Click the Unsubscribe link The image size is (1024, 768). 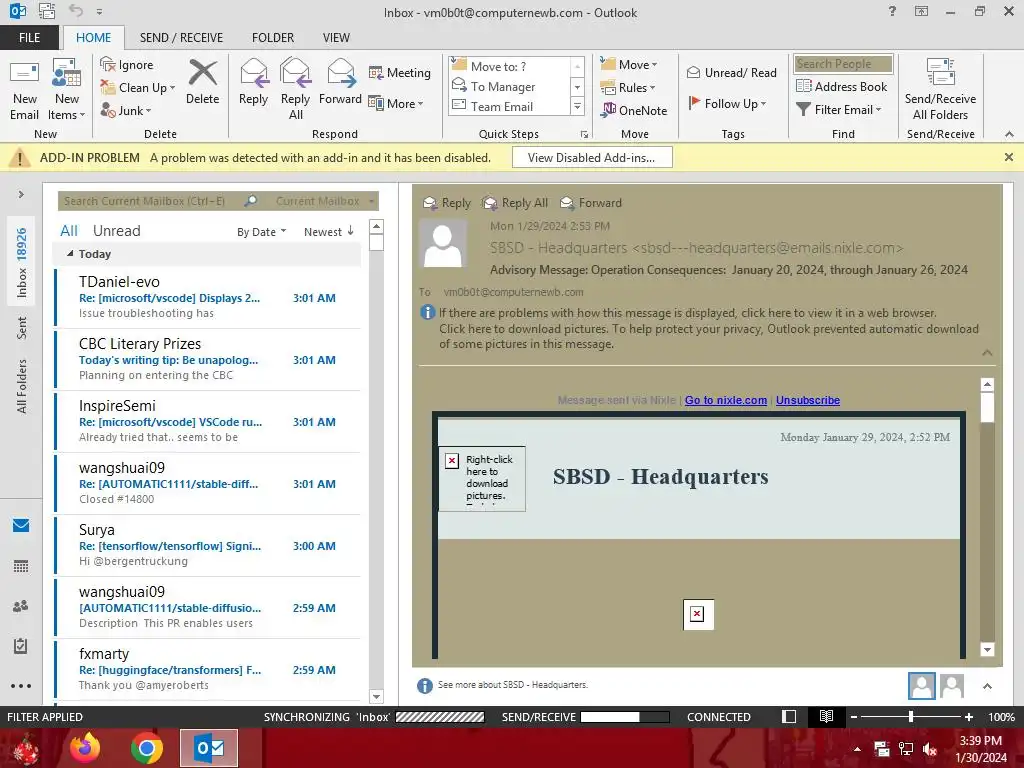pos(808,400)
